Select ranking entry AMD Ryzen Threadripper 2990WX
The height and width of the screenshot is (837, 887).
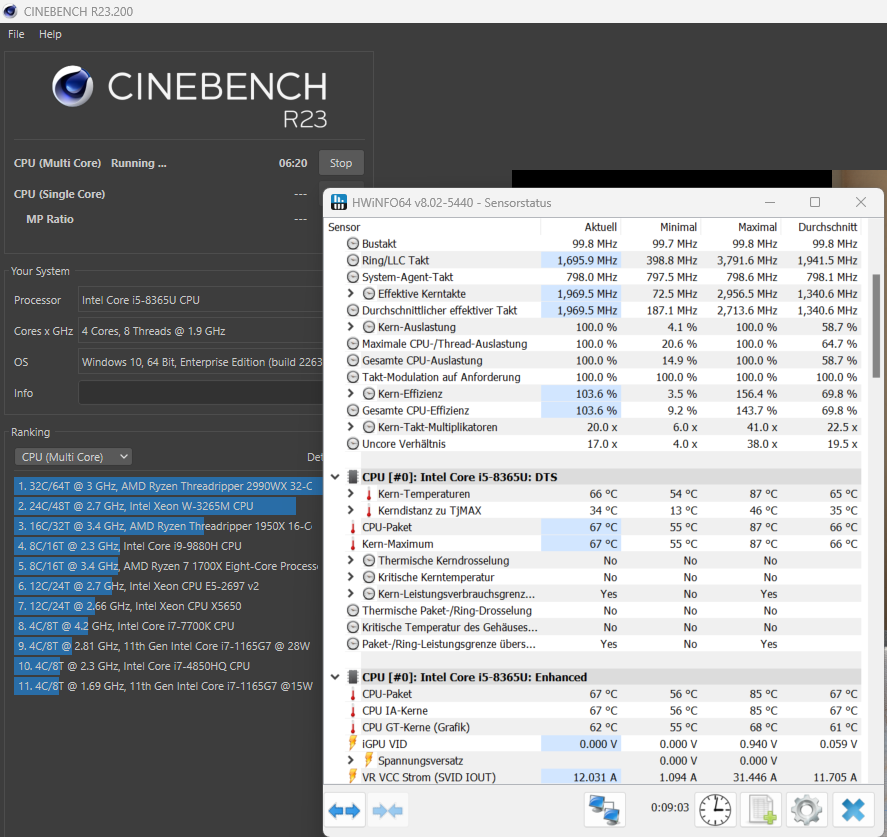(168, 486)
